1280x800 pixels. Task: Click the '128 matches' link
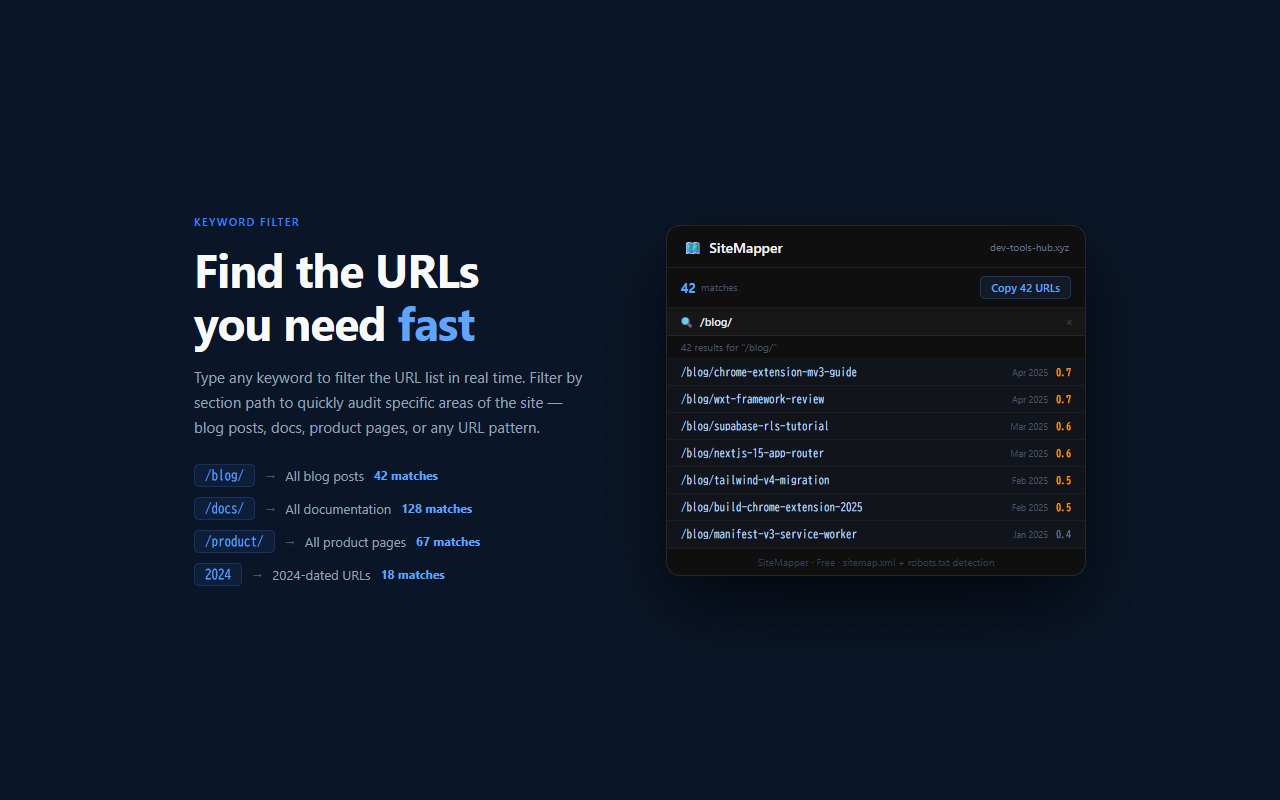click(x=437, y=509)
